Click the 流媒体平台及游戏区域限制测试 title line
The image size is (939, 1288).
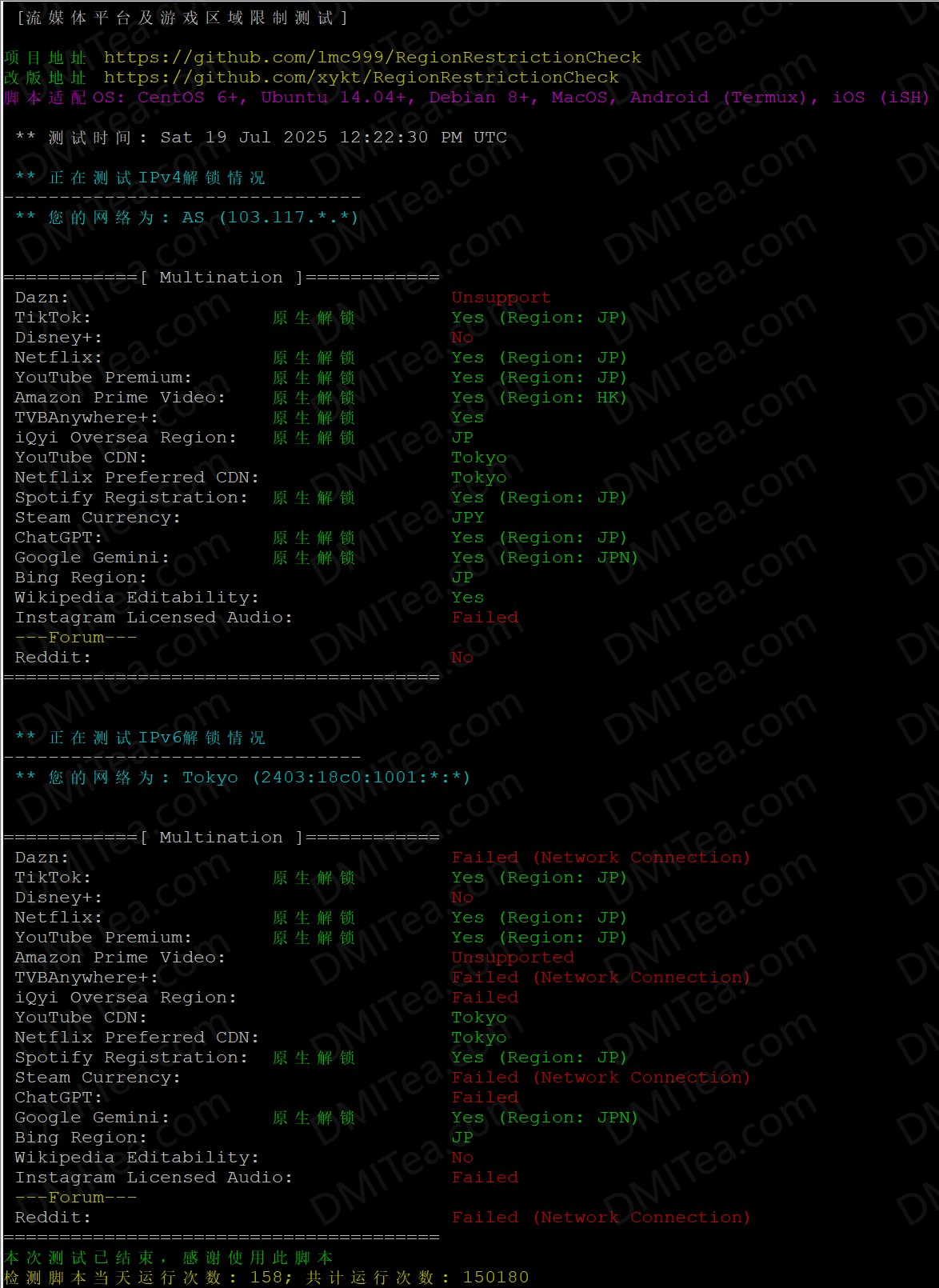[x=182, y=18]
